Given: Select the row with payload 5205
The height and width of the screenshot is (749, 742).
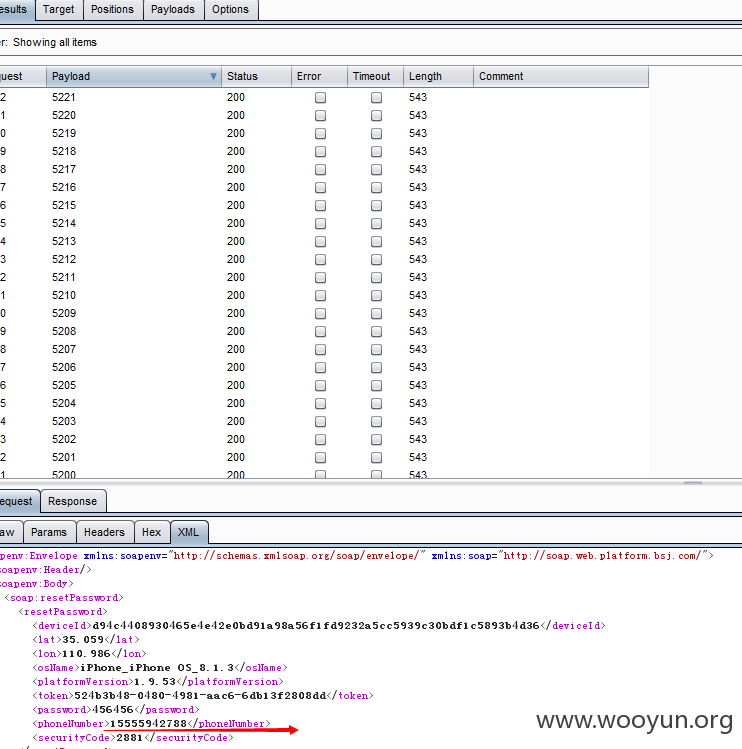Looking at the screenshot, I should coord(324,385).
